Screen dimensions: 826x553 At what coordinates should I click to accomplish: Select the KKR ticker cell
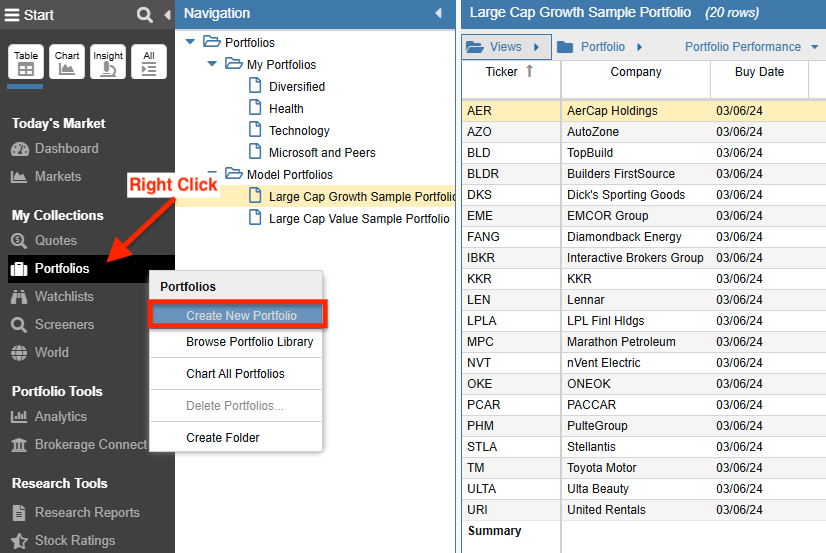(x=511, y=279)
